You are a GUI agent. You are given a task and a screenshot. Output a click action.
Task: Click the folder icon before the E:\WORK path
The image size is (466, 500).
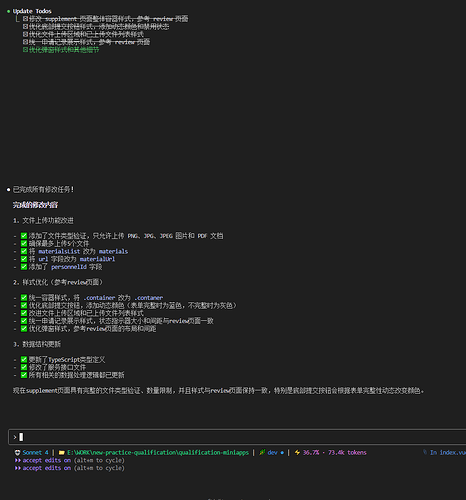62,452
